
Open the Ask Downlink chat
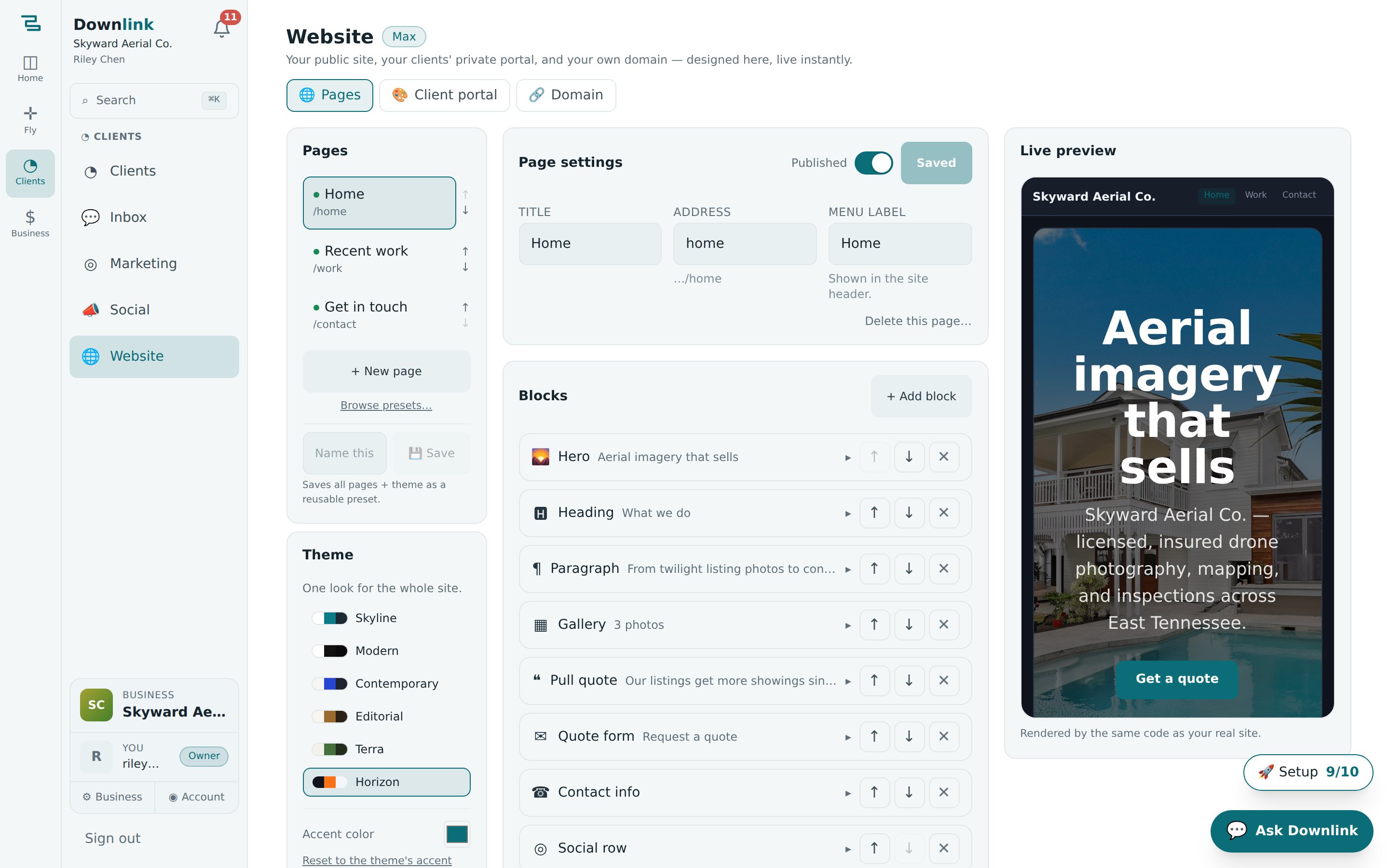tap(1292, 831)
